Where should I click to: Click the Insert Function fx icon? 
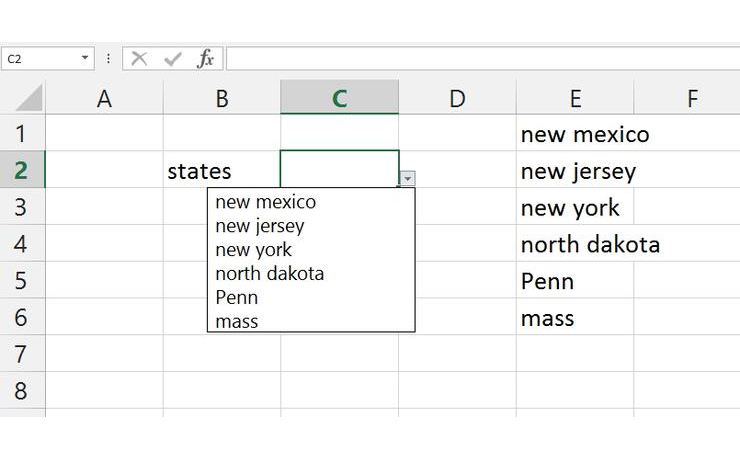pyautogui.click(x=205, y=59)
